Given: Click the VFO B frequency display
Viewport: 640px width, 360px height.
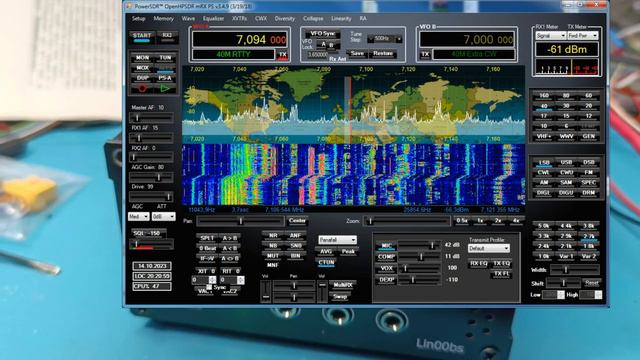Looking at the screenshot, I should pos(467,40).
